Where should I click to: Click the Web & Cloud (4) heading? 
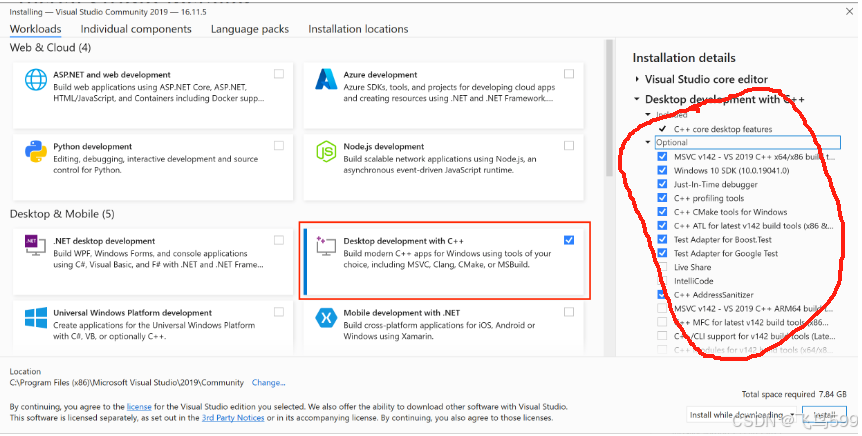tap(50, 48)
